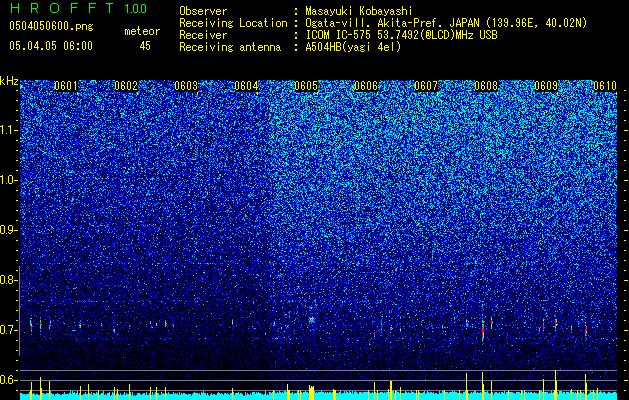The image size is (629, 400).
Task: Click the 0601 time marker
Action: pos(66,86)
